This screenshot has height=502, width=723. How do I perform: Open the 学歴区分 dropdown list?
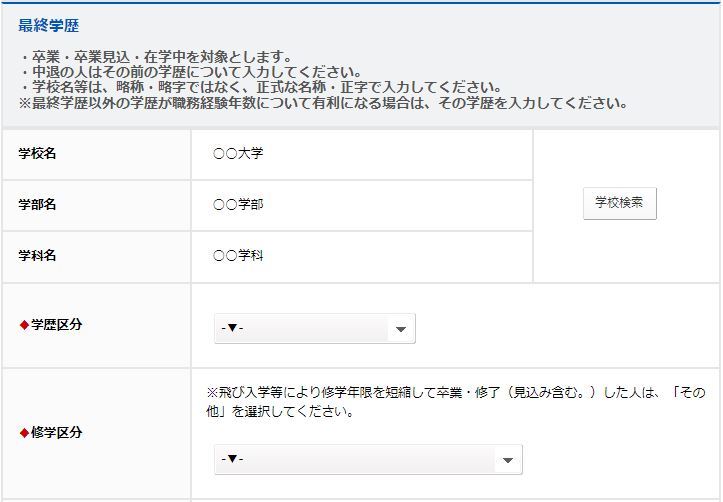point(314,329)
